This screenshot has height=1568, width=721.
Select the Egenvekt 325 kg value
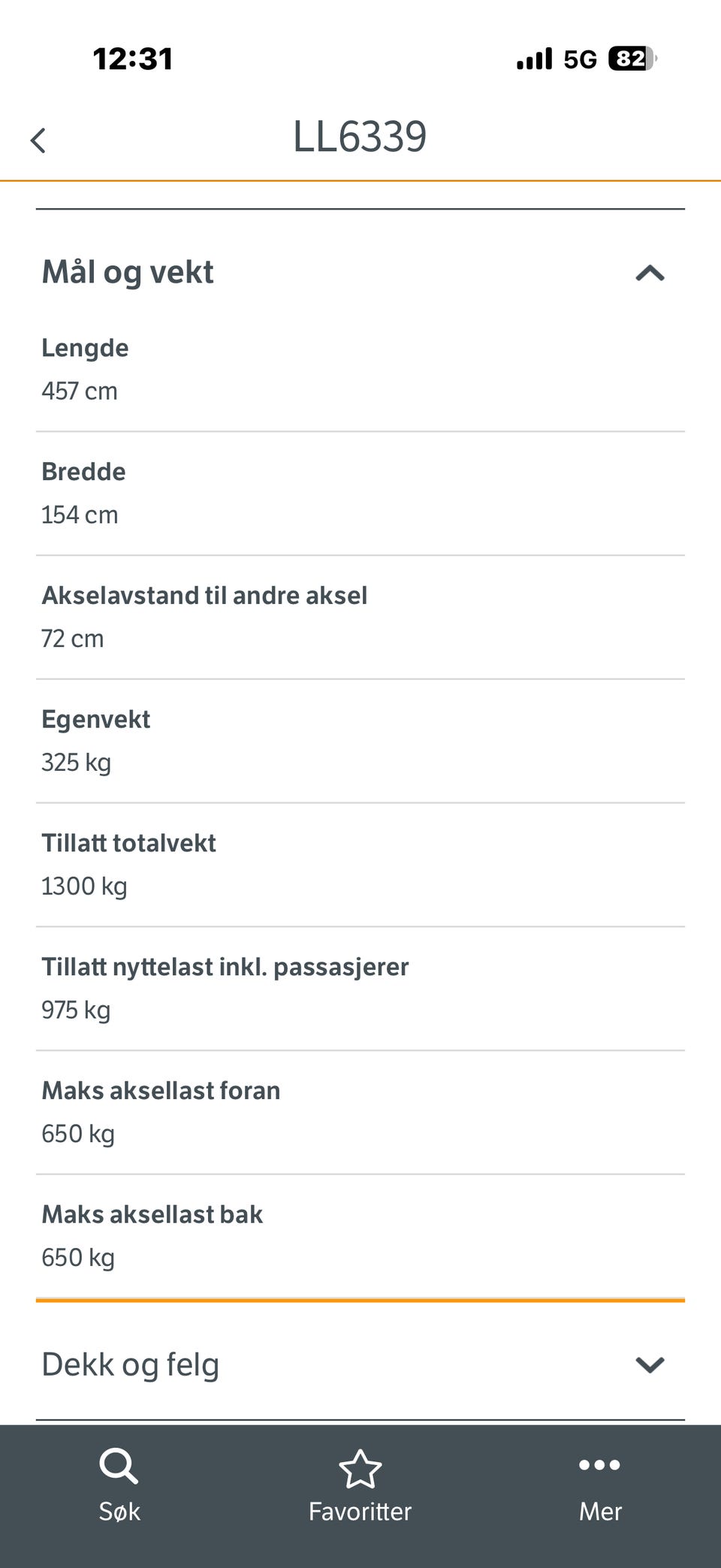tap(76, 763)
